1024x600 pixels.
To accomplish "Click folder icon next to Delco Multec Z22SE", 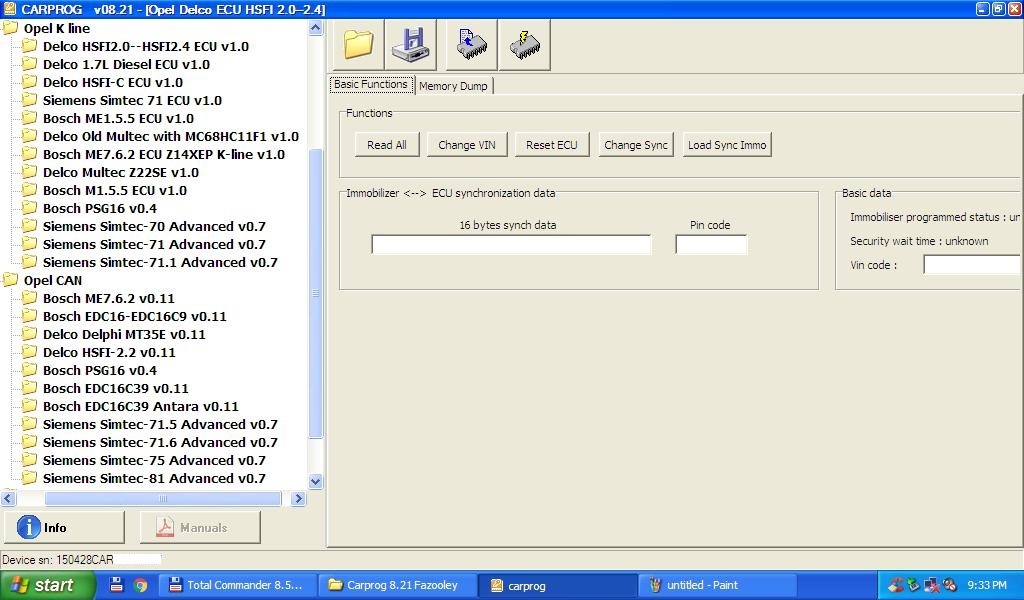I will tap(29, 172).
